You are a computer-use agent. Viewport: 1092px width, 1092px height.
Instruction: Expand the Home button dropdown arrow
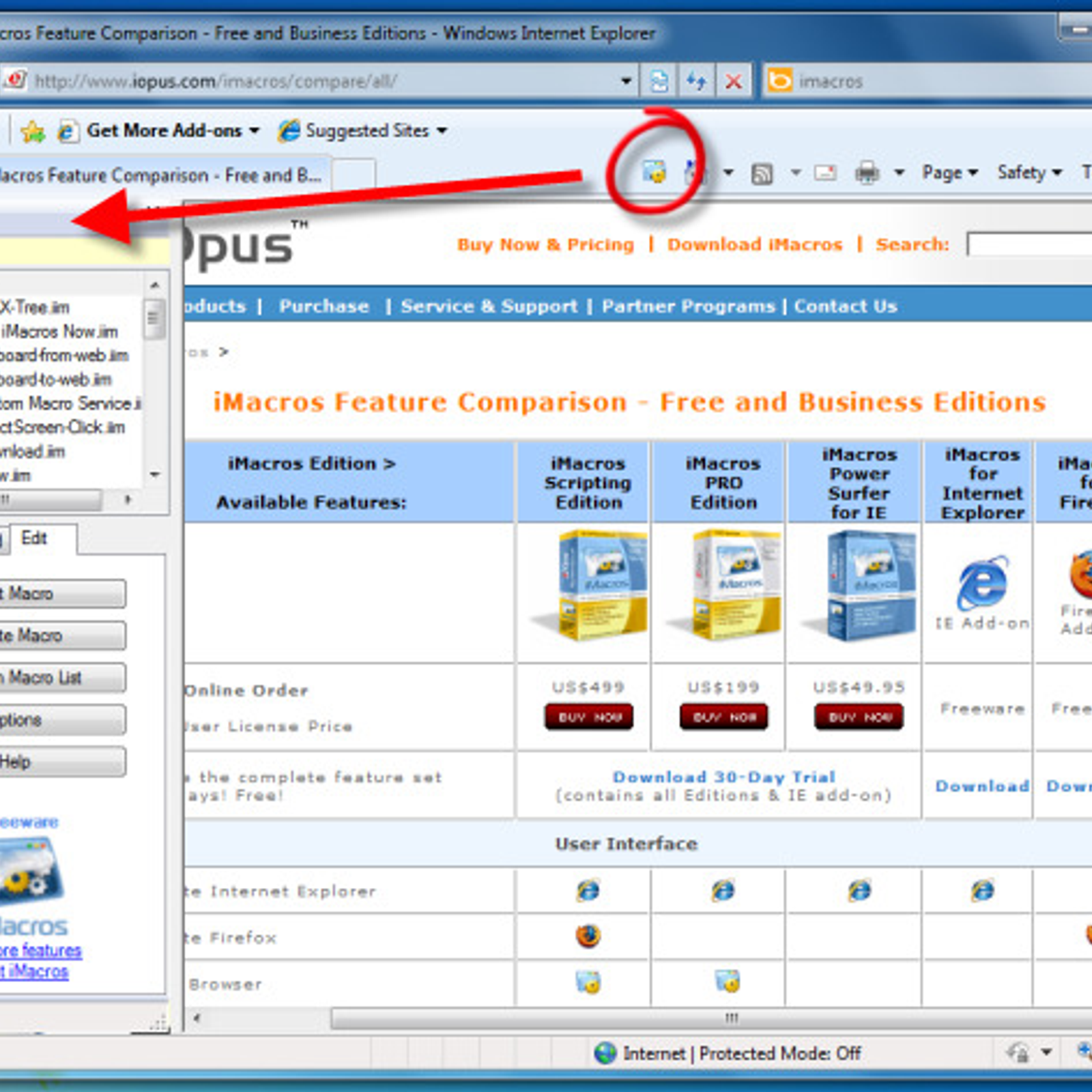728,173
